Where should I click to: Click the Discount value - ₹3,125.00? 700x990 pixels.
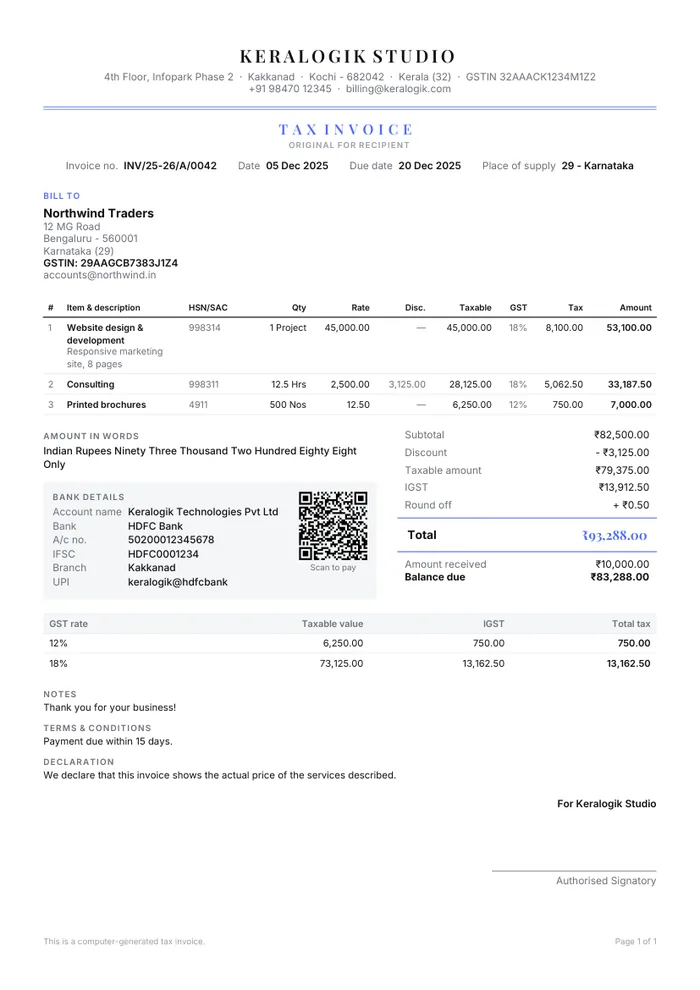pyautogui.click(x=622, y=453)
